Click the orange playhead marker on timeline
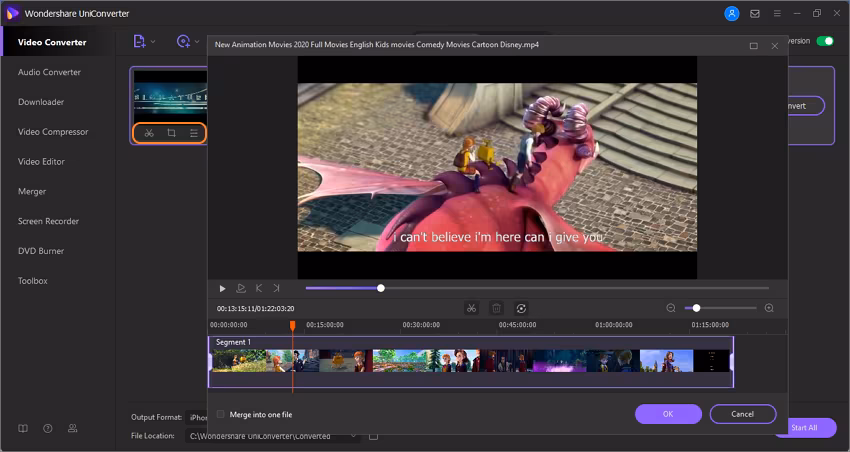The height and width of the screenshot is (452, 850). pos(293,325)
